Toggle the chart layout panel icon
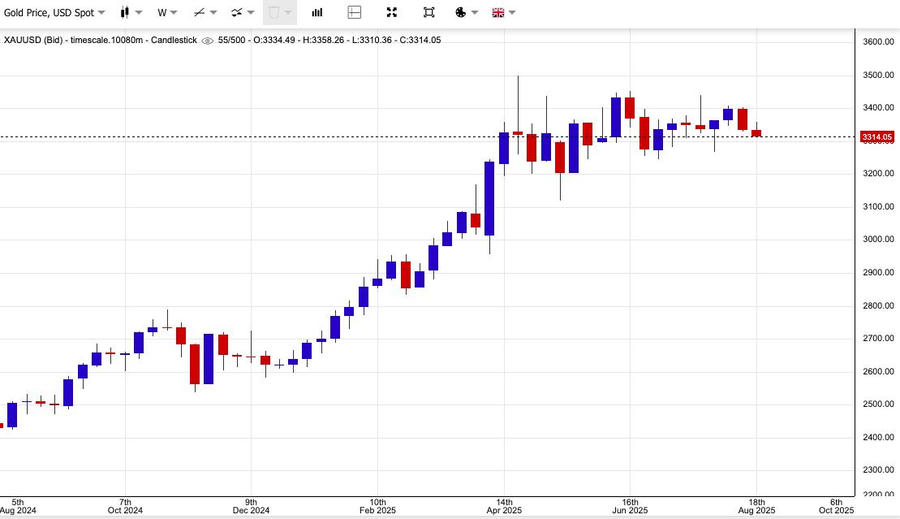Image resolution: width=900 pixels, height=519 pixels. (x=354, y=13)
